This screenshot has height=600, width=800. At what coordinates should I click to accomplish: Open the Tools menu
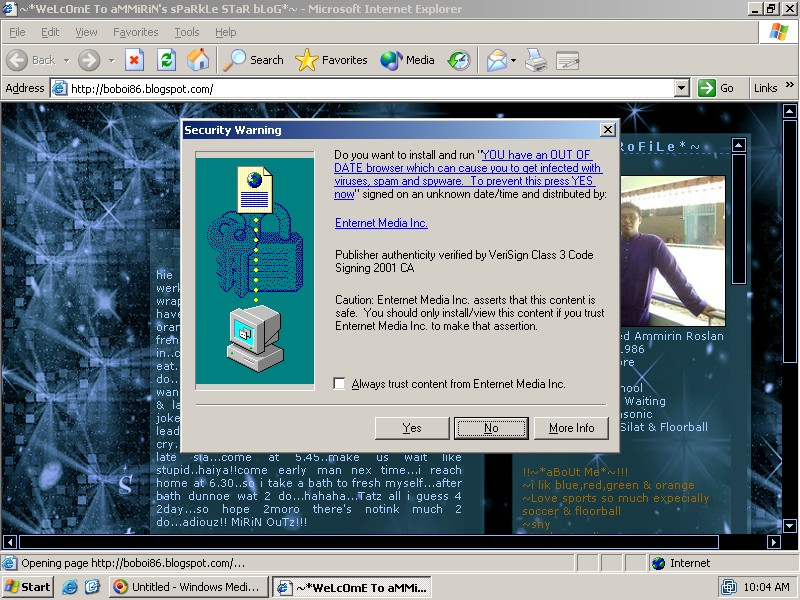tap(187, 32)
